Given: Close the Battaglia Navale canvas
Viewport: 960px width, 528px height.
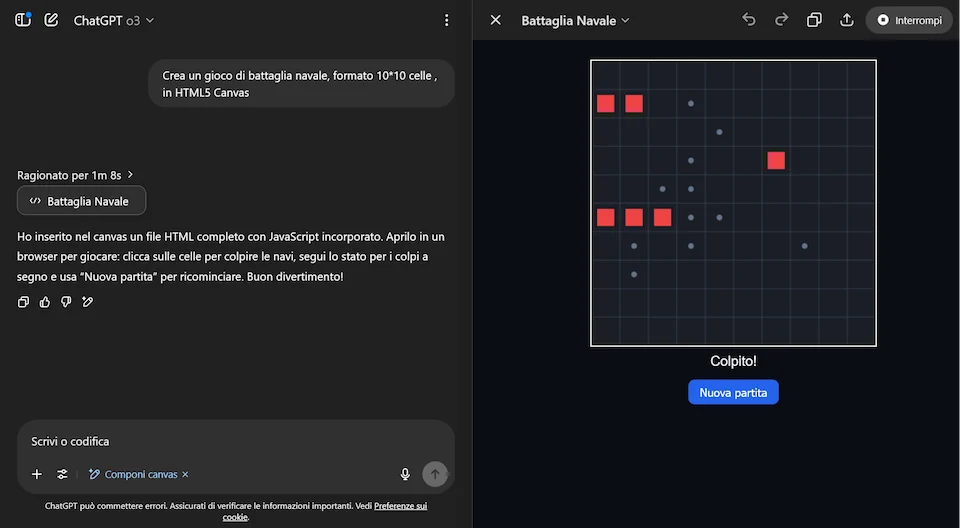Looking at the screenshot, I should coord(496,20).
